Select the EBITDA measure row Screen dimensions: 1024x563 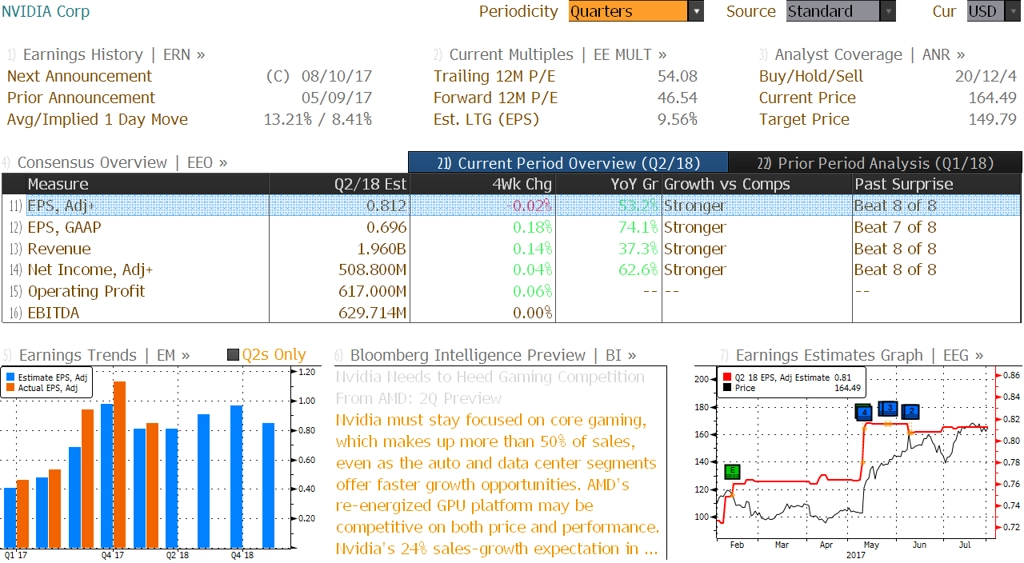511,313
